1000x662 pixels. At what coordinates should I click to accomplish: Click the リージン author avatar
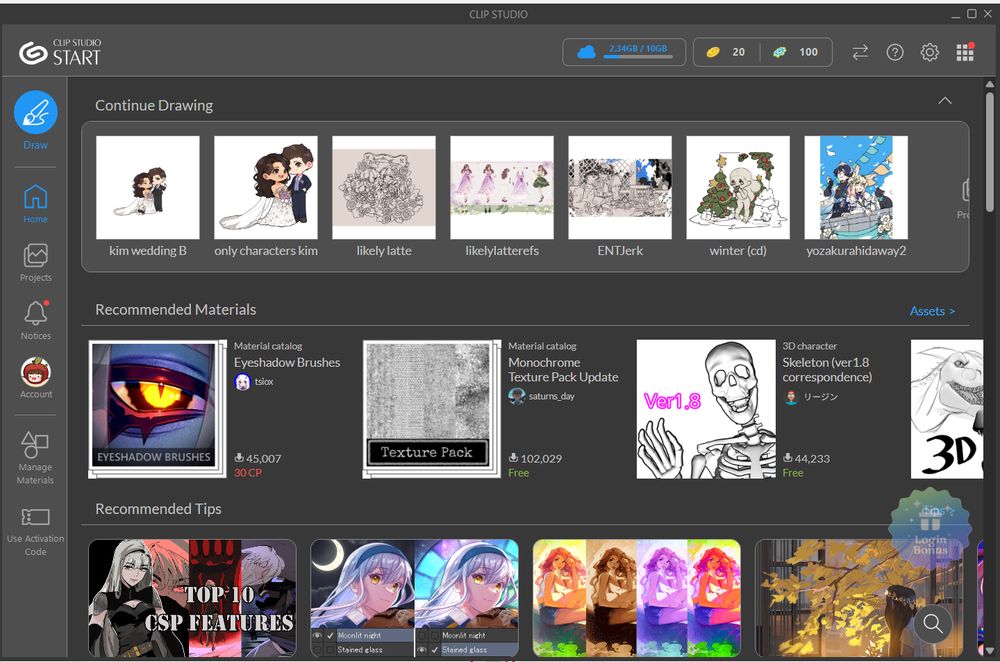(x=791, y=397)
